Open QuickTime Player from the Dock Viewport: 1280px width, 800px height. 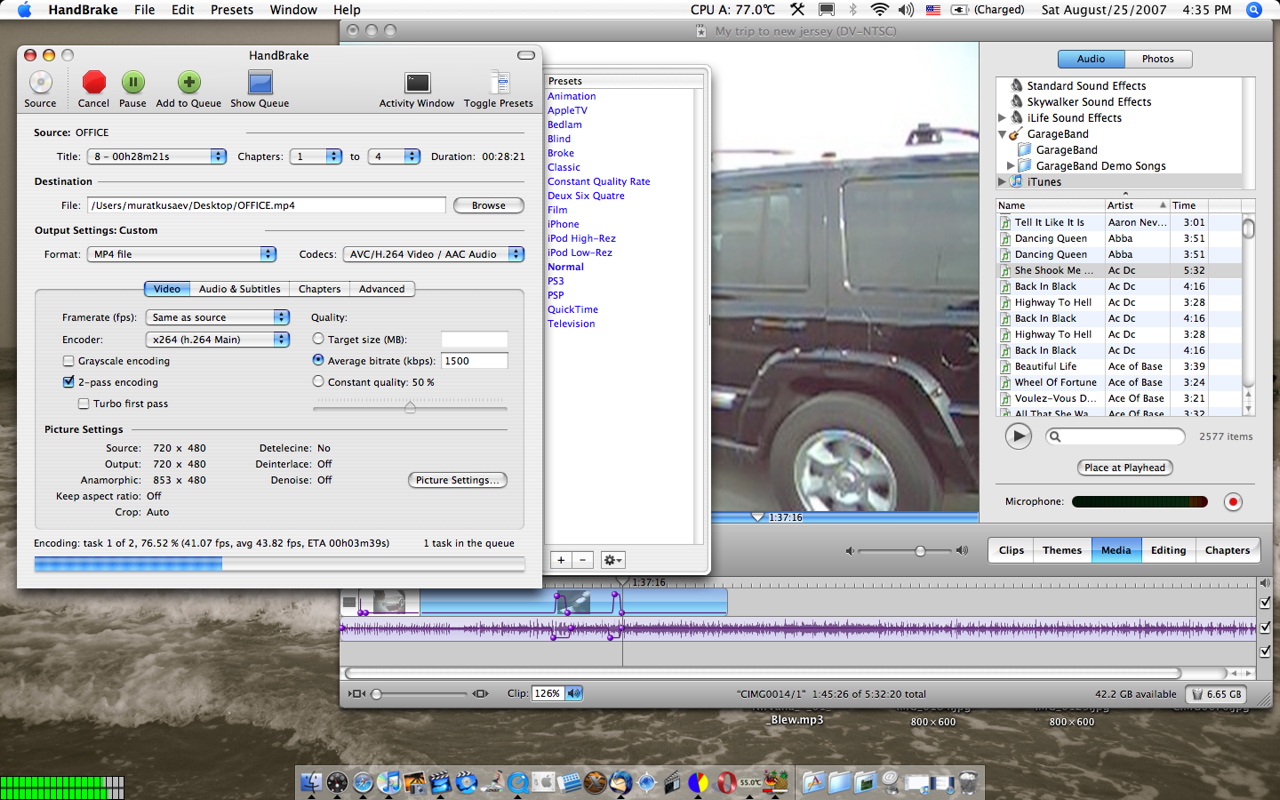point(519,783)
